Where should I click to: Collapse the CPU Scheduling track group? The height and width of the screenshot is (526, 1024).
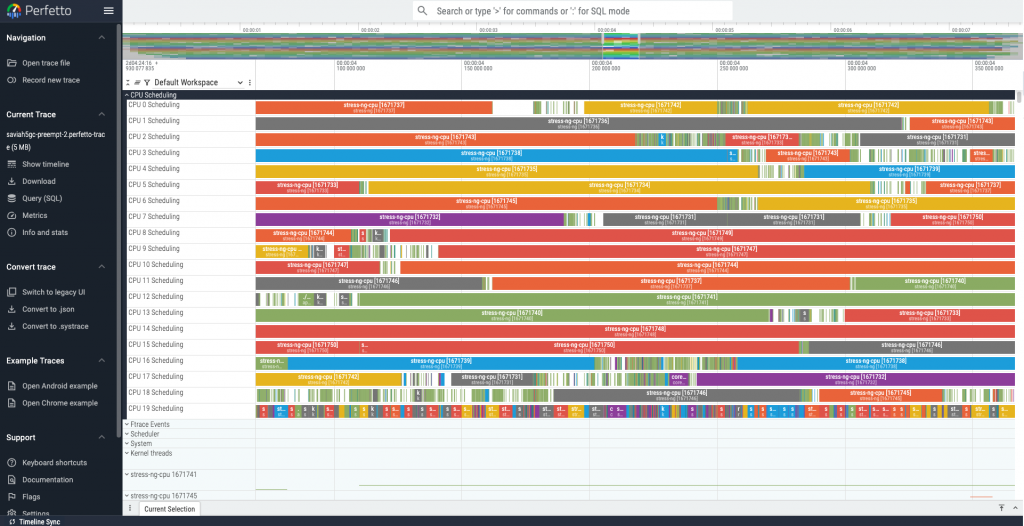[127, 95]
